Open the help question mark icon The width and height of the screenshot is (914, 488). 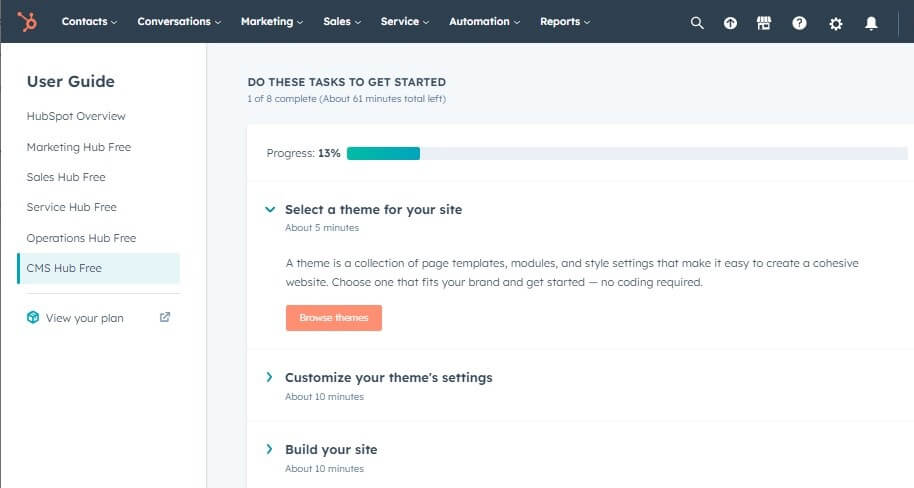point(799,23)
